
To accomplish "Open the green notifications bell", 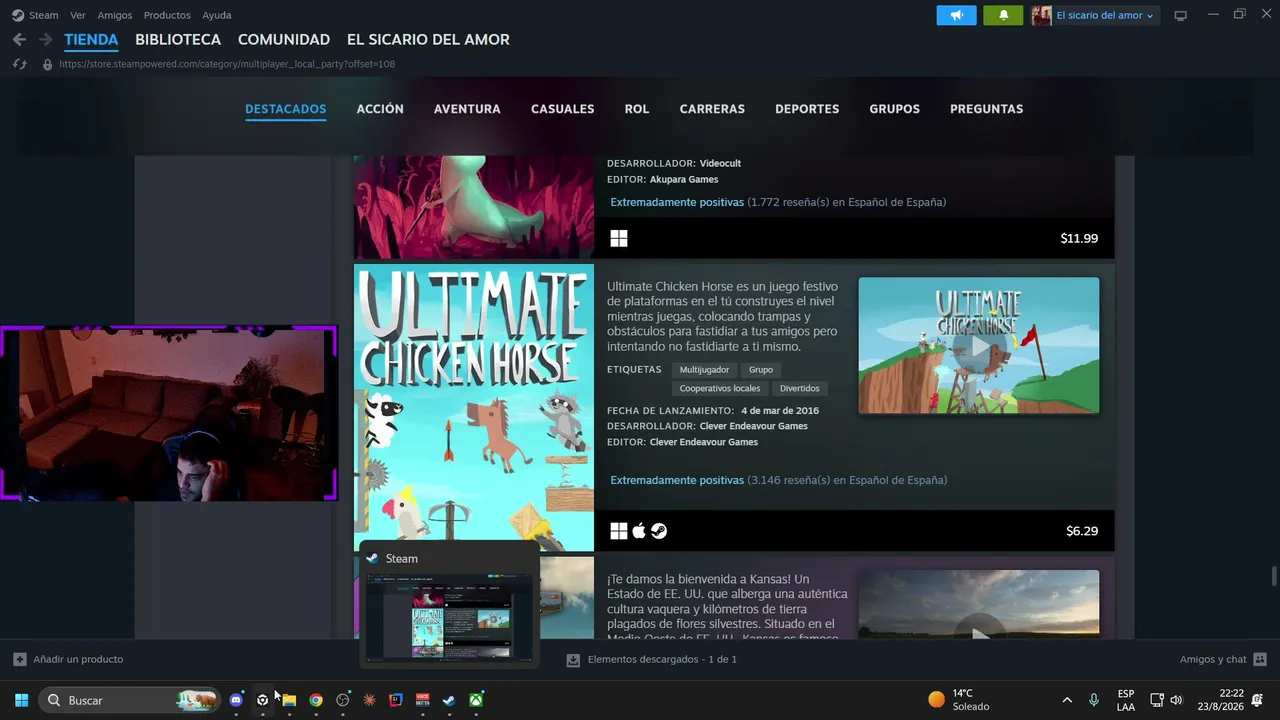I will (1003, 15).
